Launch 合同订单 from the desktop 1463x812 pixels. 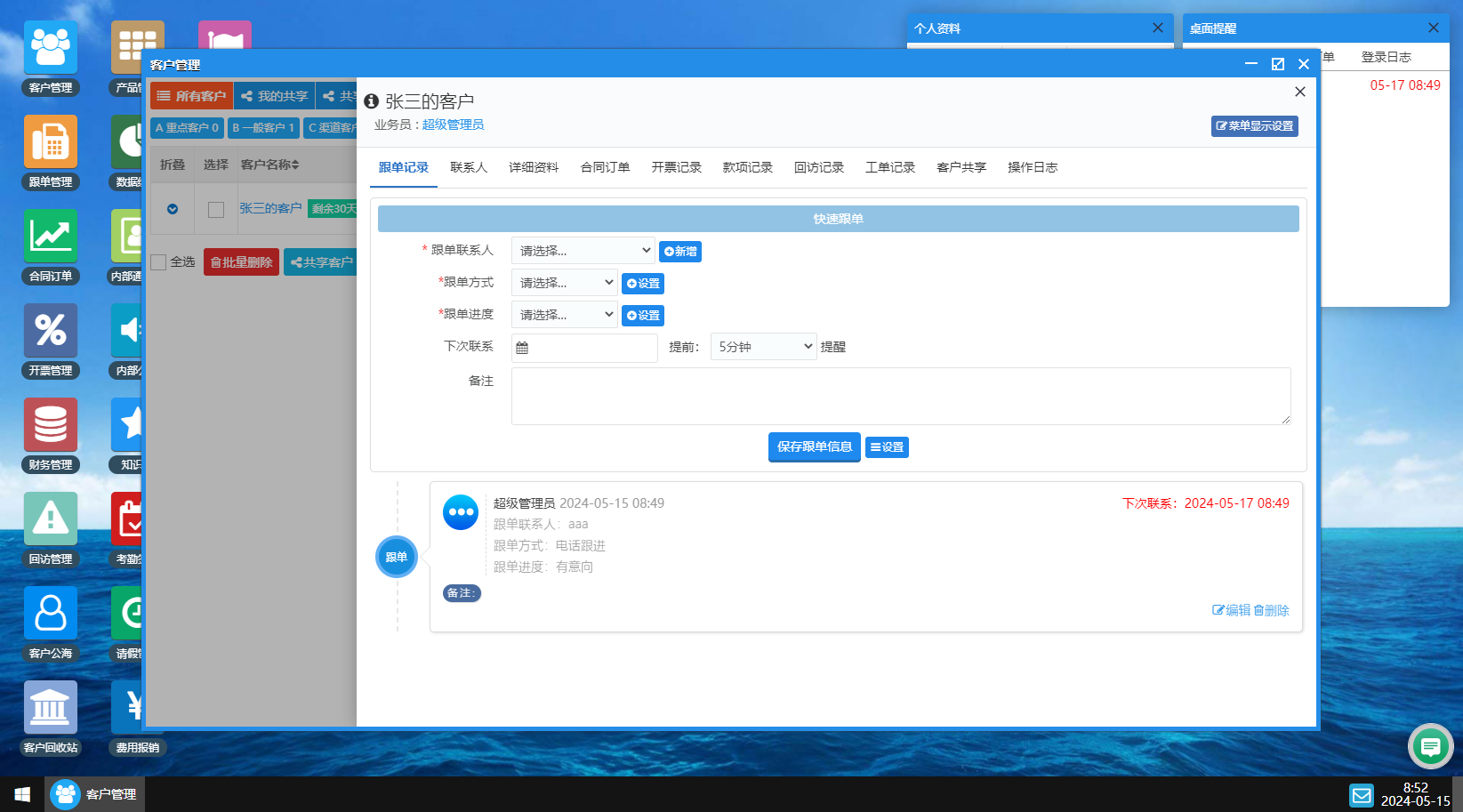[x=51, y=237]
